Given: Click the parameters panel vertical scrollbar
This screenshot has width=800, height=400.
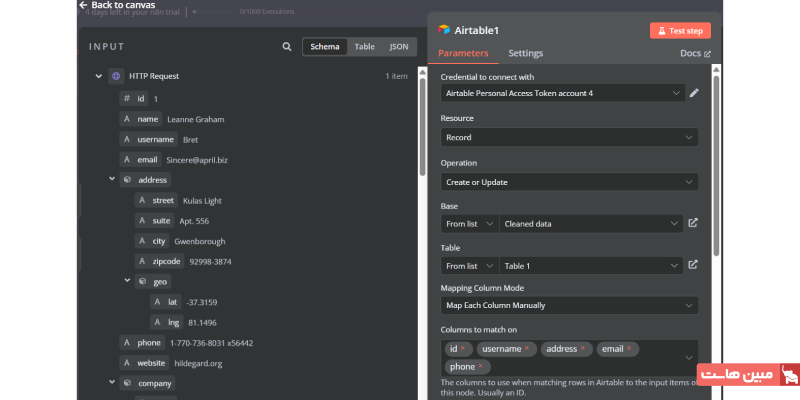Looking at the screenshot, I should (716, 180).
